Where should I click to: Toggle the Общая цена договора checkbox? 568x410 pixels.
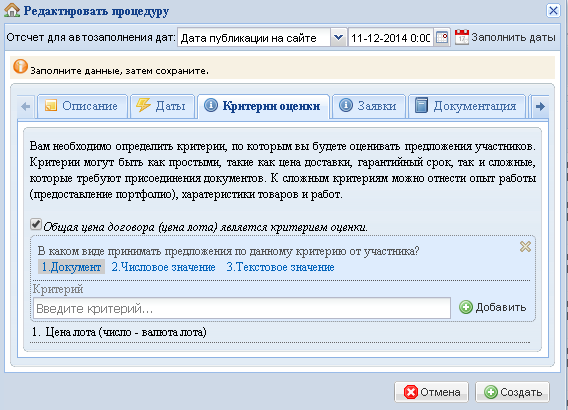point(36,225)
